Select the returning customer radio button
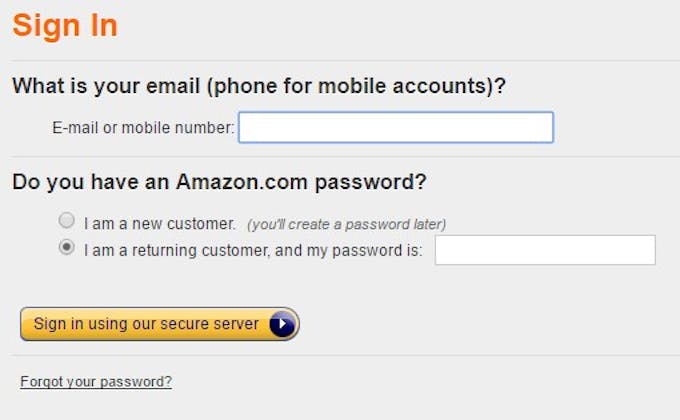This screenshot has width=680, height=420. [66, 247]
